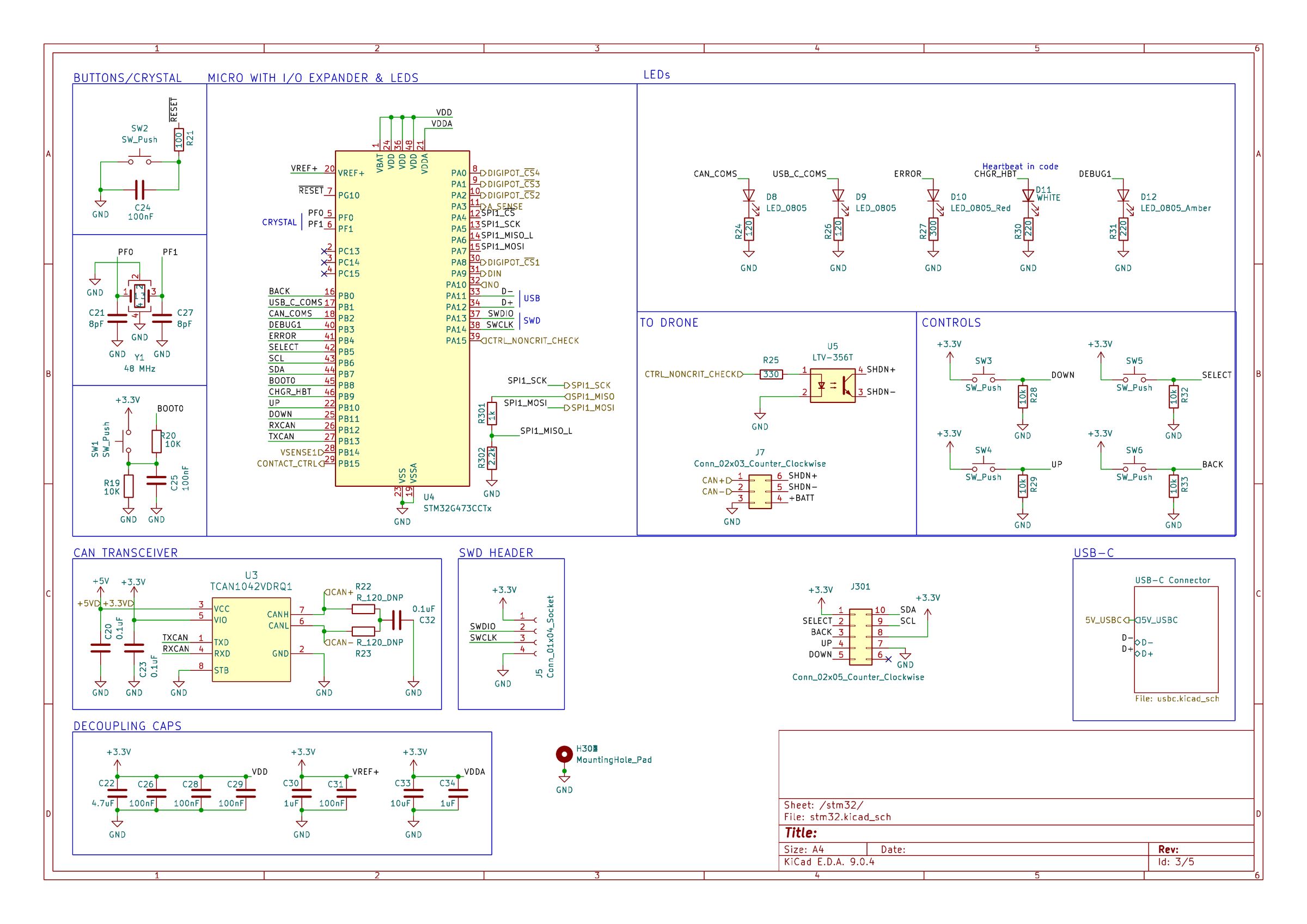Select the 'CAN TRANSCEIVER' section title
This screenshot has height=924, width=1307.
tap(126, 553)
